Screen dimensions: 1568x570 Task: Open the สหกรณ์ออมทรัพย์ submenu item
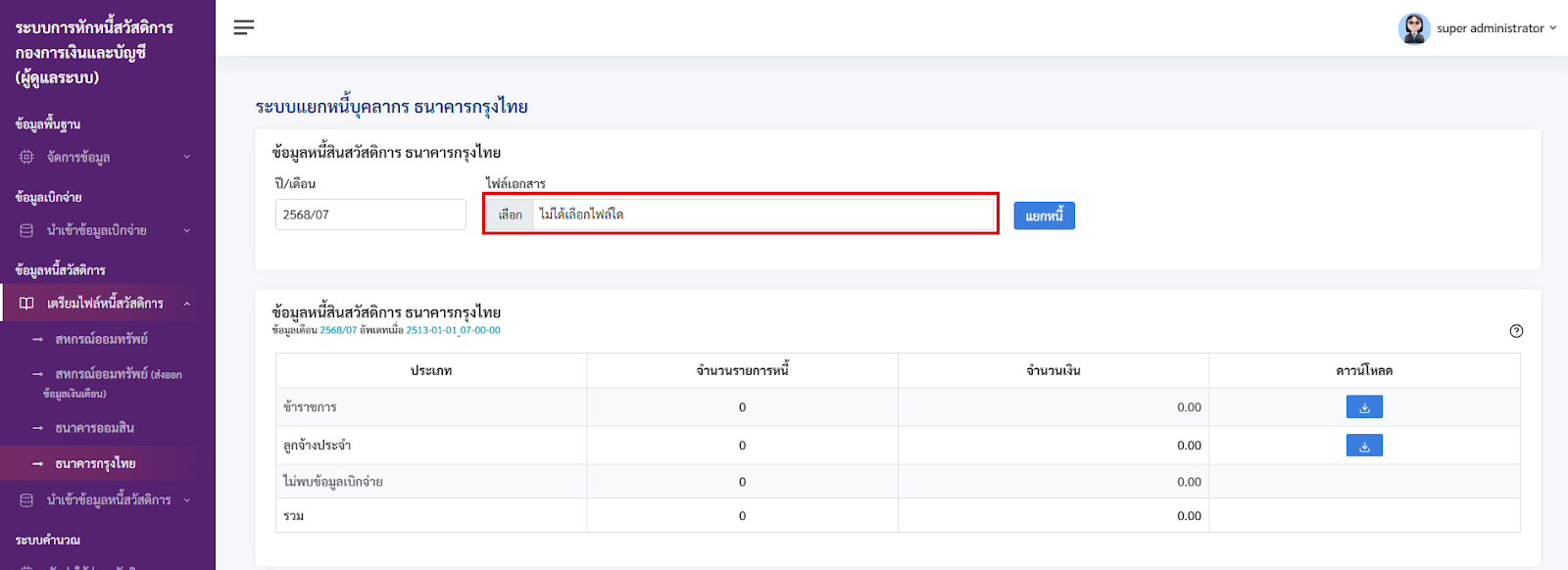[x=102, y=339]
